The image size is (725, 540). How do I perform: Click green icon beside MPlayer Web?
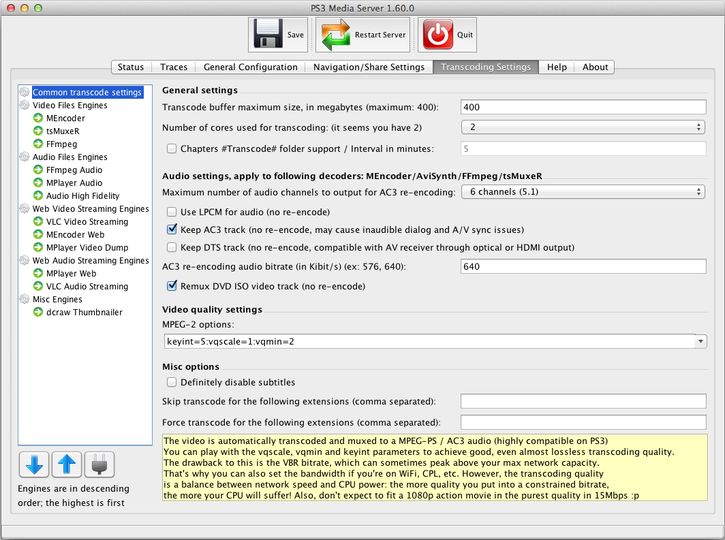pyautogui.click(x=38, y=273)
